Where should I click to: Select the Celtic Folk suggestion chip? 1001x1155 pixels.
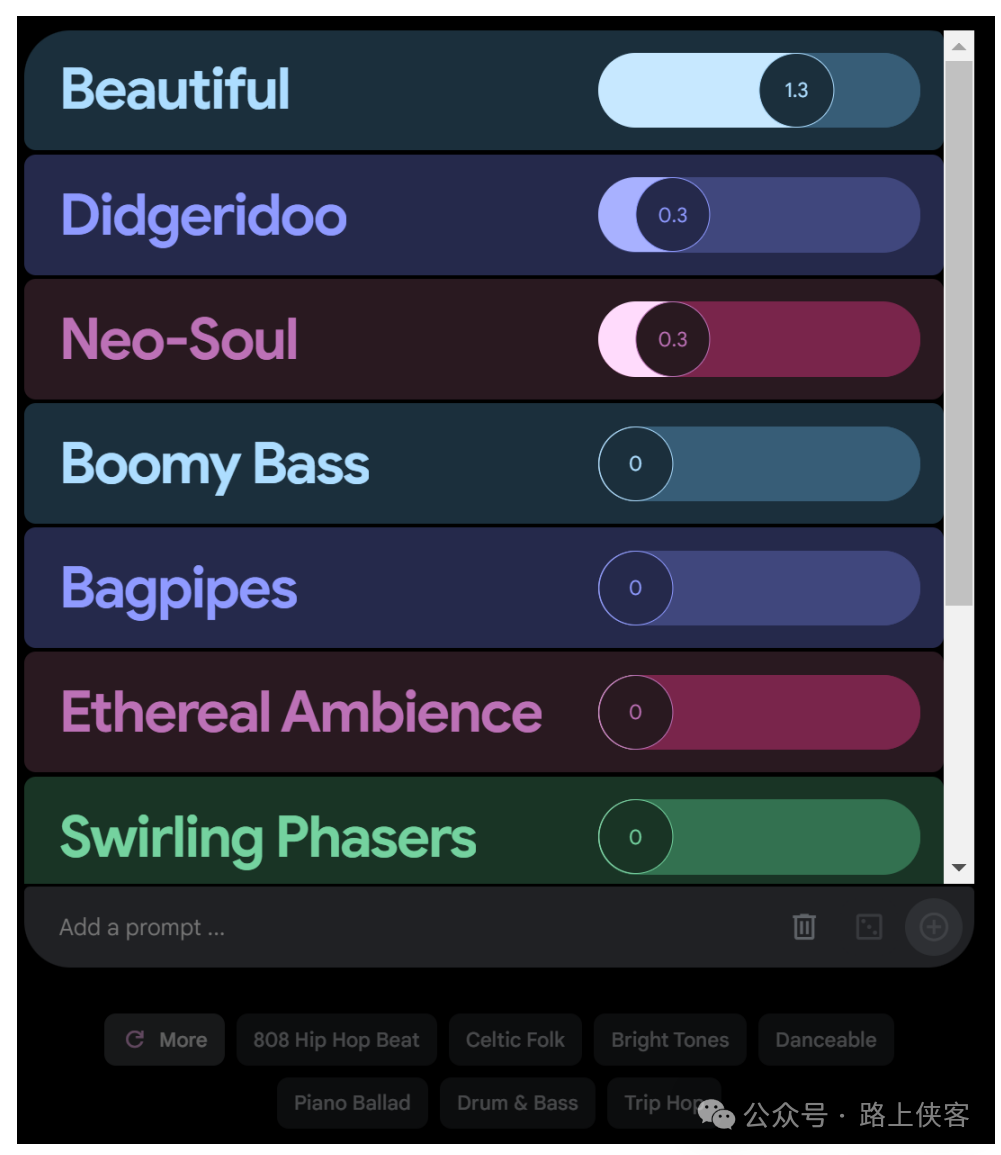pyautogui.click(x=515, y=1040)
